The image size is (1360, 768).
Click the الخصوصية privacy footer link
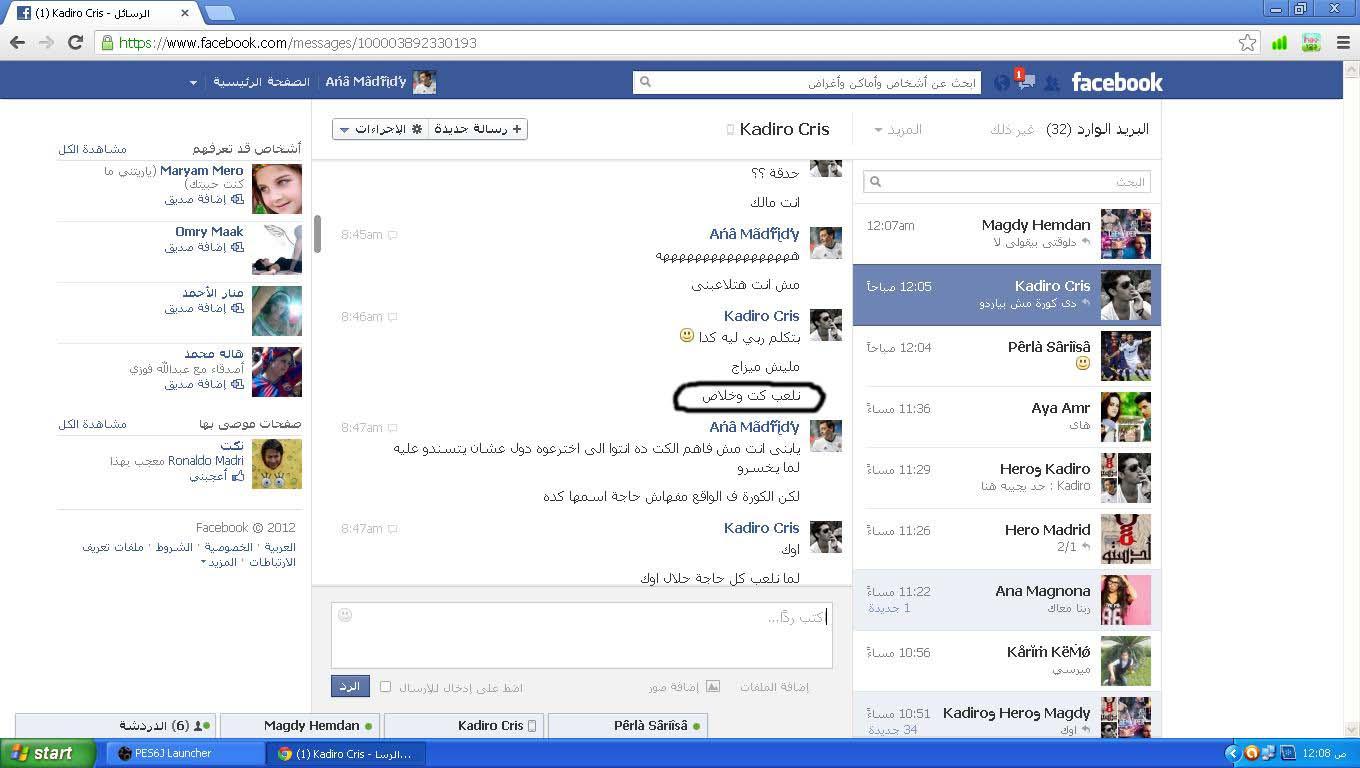pos(229,547)
